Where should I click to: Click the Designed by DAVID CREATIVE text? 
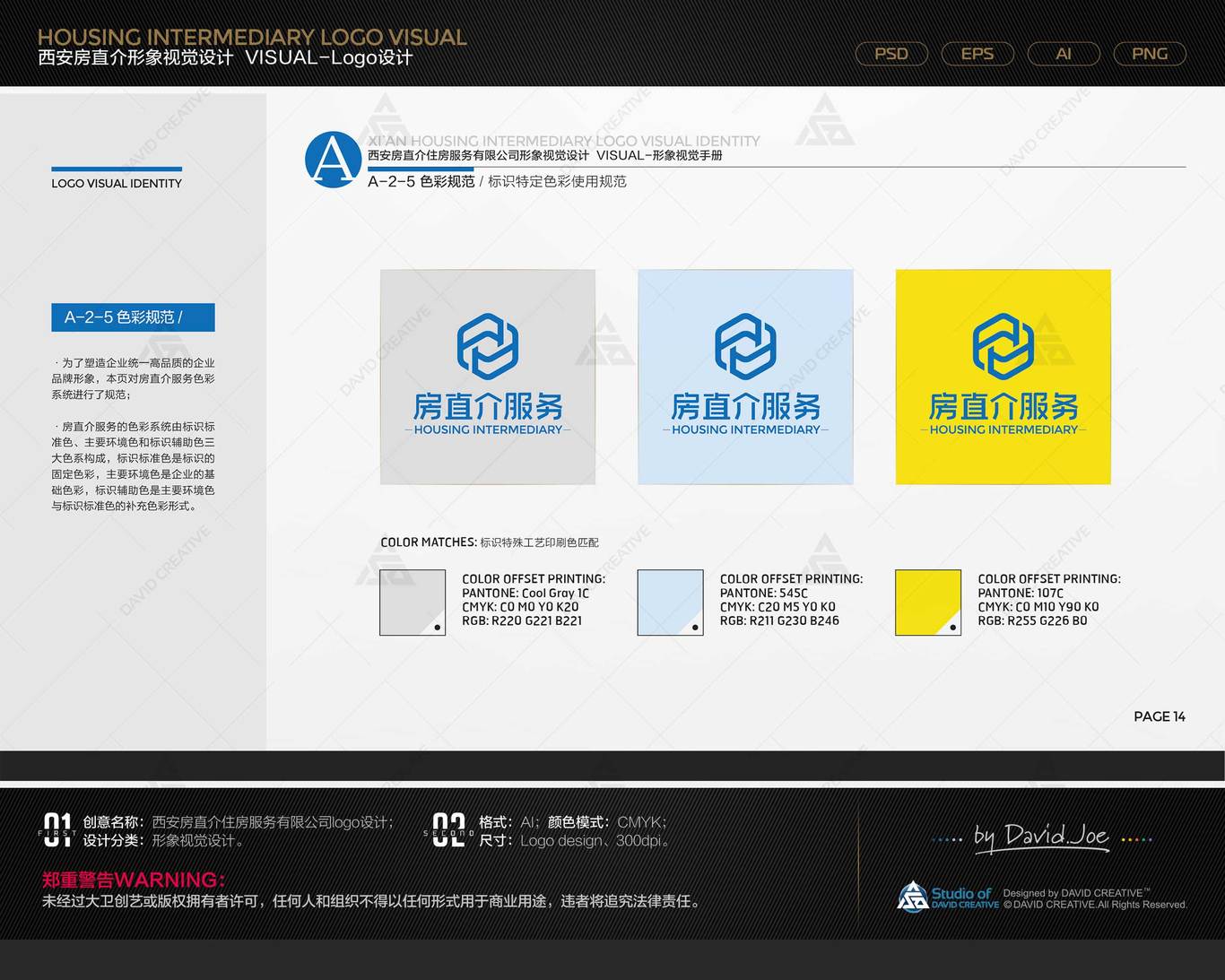1076,893
